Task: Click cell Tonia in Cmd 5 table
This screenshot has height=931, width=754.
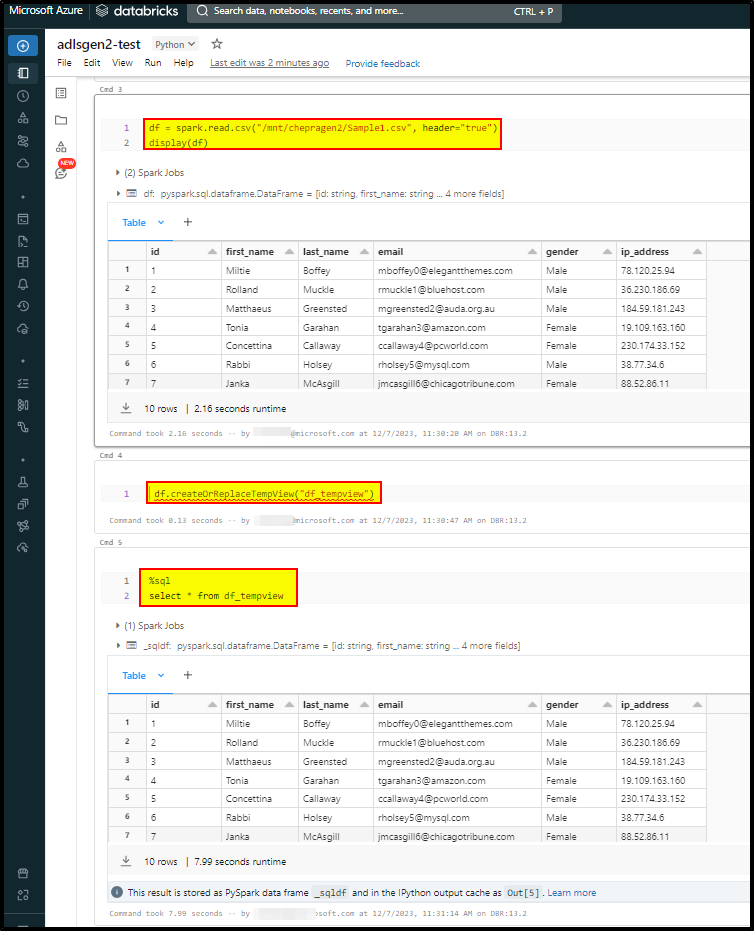Action: [x=259, y=781]
